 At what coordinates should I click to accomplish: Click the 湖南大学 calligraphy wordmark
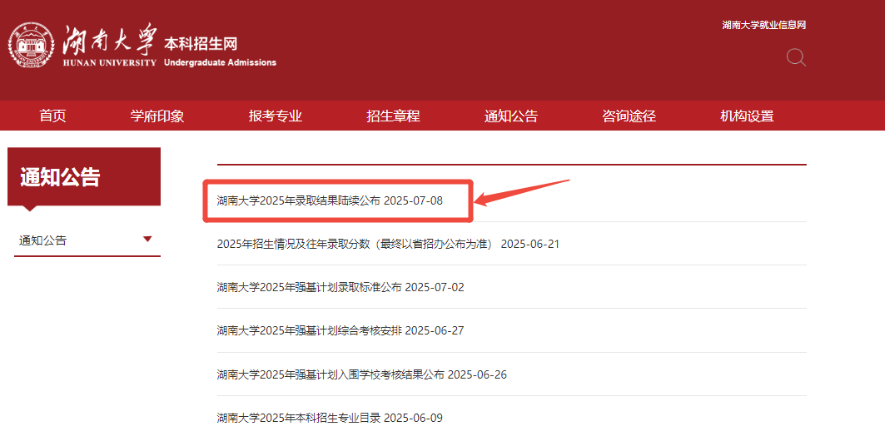110,41
